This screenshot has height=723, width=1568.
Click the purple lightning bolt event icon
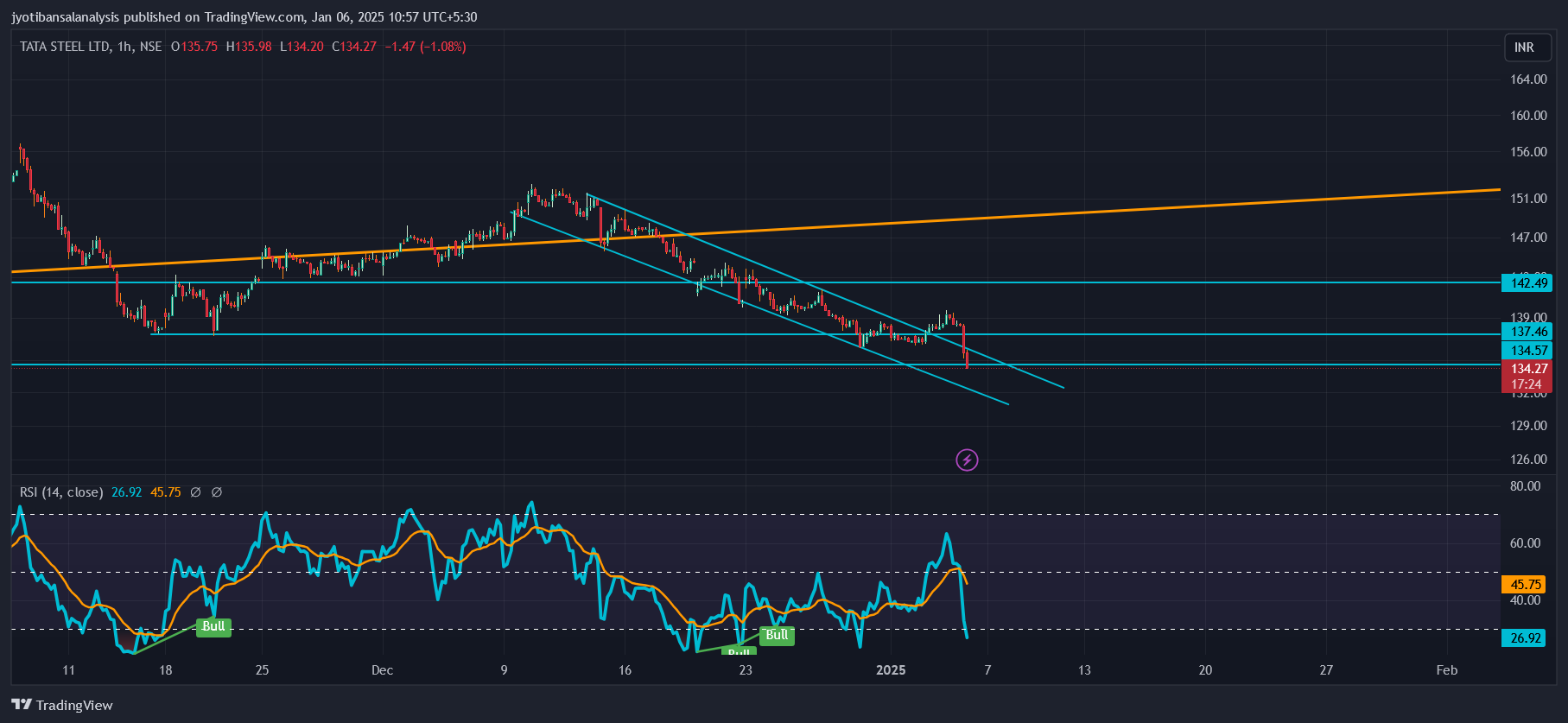click(x=967, y=460)
